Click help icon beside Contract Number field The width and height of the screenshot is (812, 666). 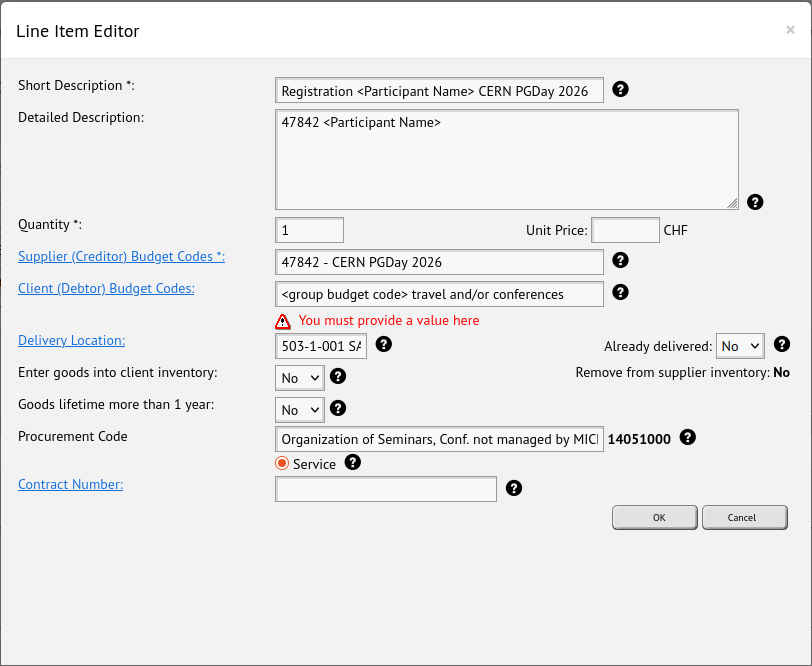pos(514,488)
